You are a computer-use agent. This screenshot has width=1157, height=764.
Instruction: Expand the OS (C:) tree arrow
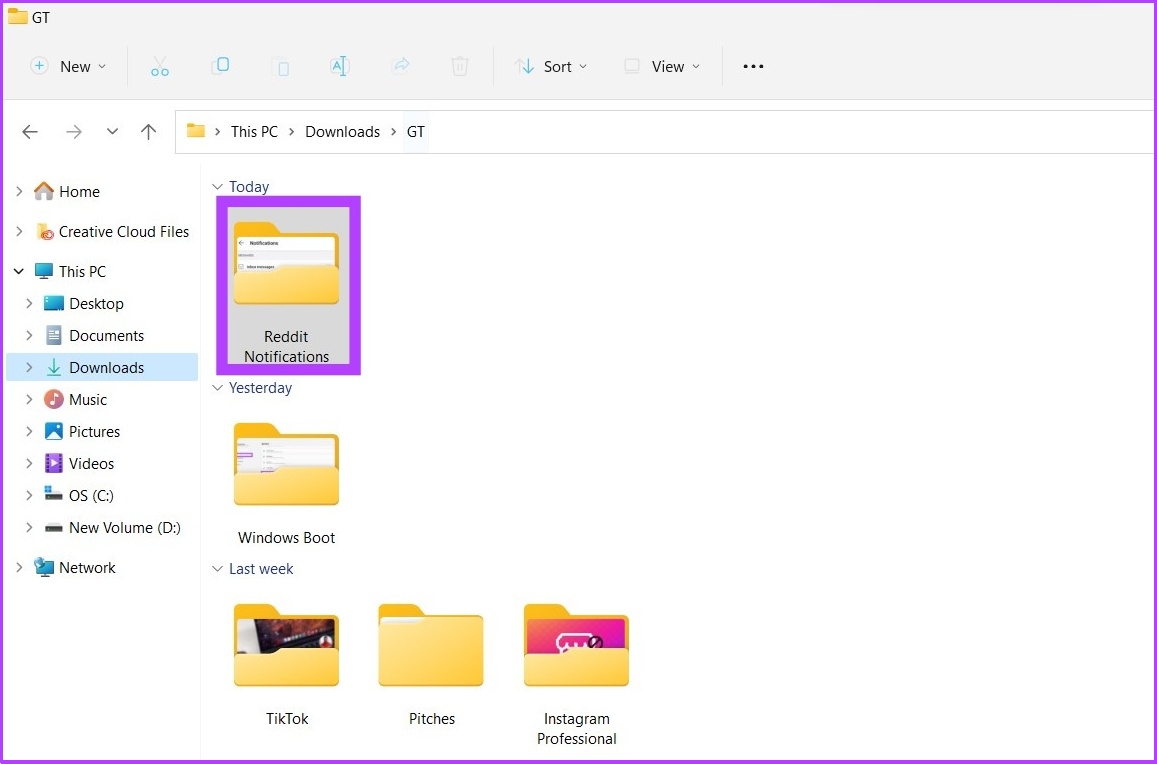click(x=29, y=495)
